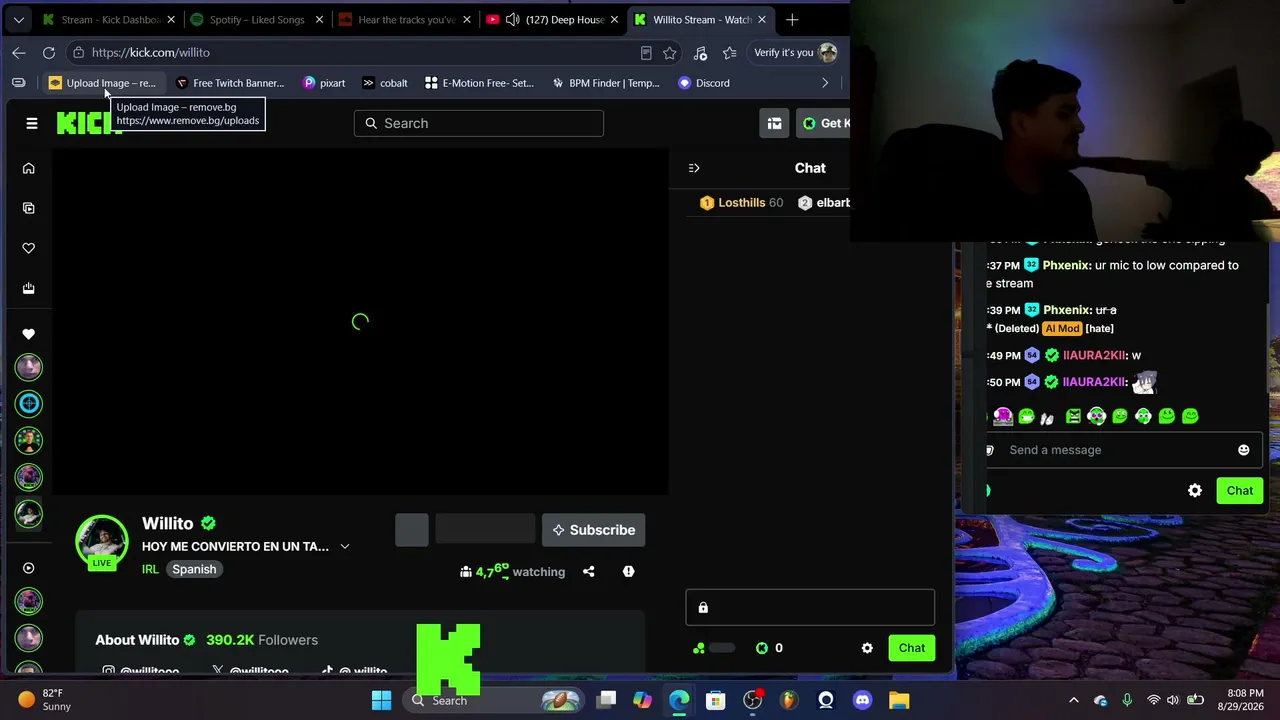Open the weather widget showing 82°F

pyautogui.click(x=44, y=700)
